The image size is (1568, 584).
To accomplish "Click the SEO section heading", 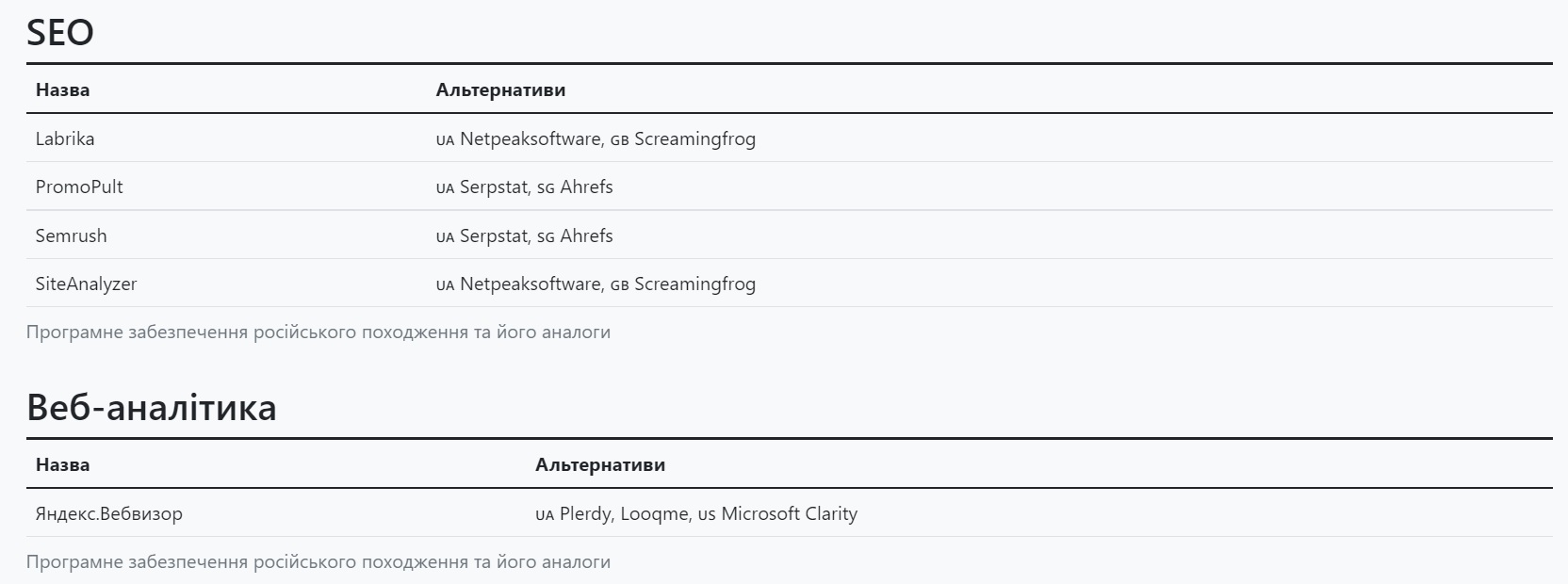I will click(x=60, y=32).
